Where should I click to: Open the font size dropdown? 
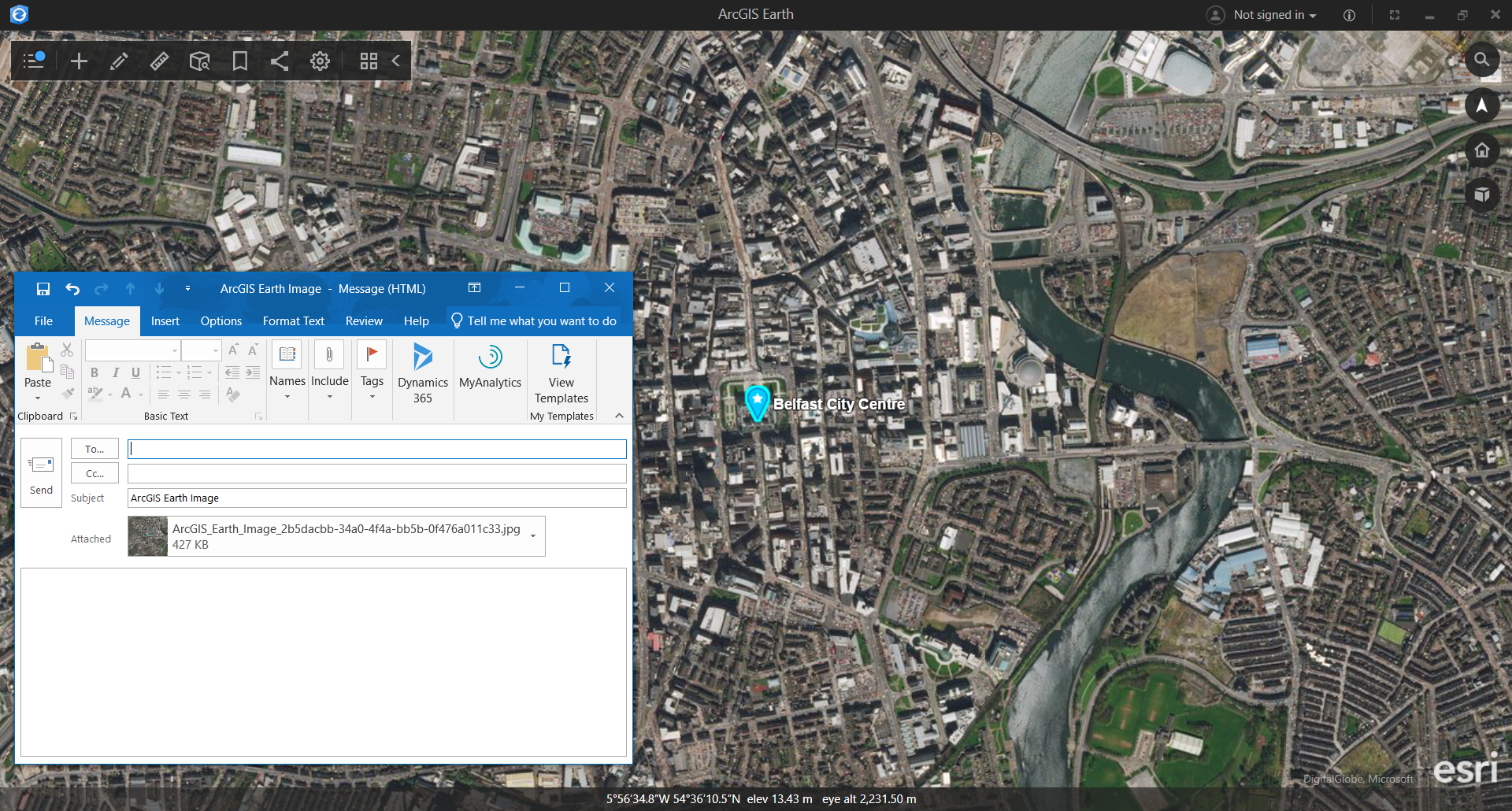click(216, 350)
